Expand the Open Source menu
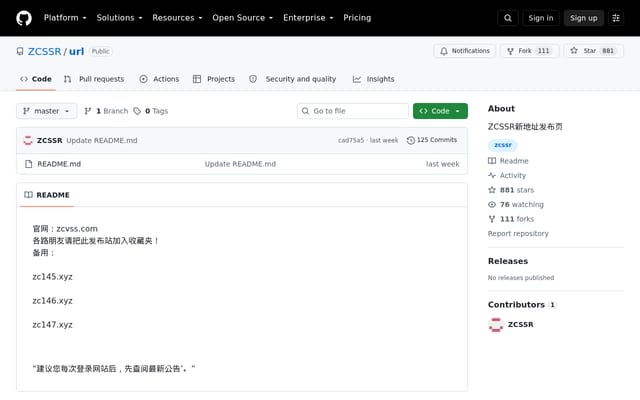Screen dimensions: 640x400 [x=242, y=18]
